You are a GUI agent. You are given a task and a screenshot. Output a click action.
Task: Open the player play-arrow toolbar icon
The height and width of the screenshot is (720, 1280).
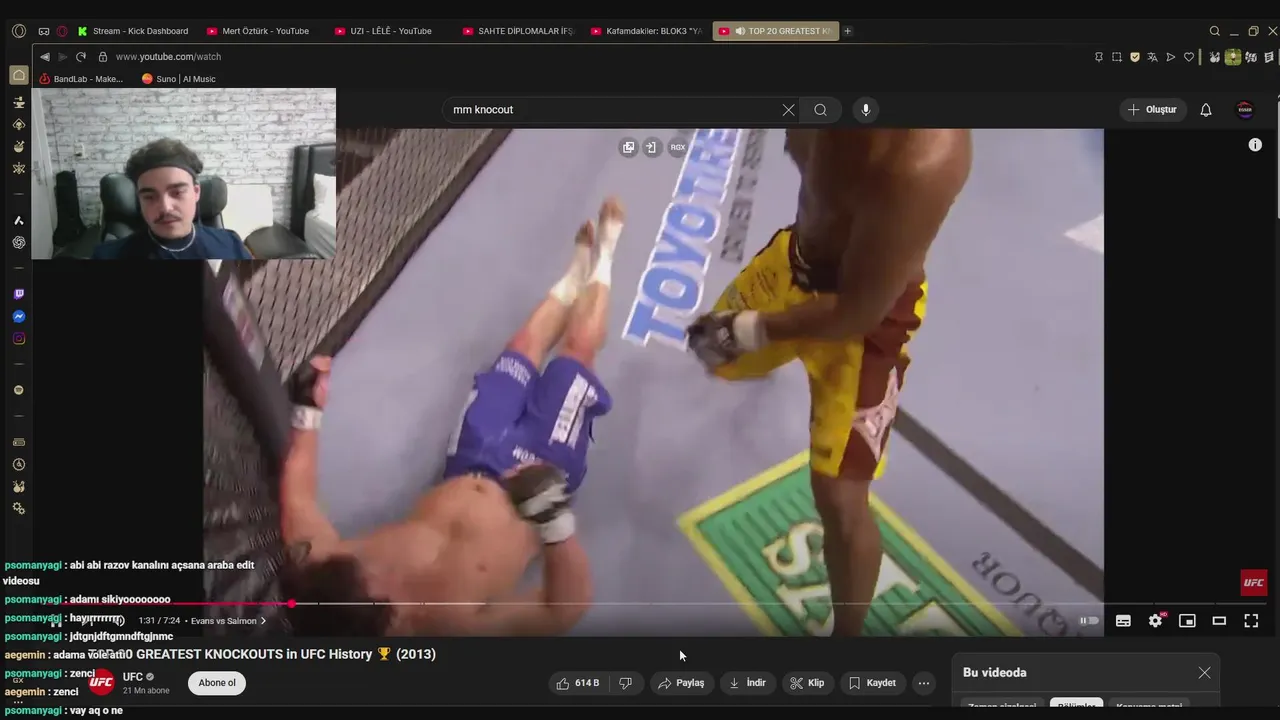1171,57
